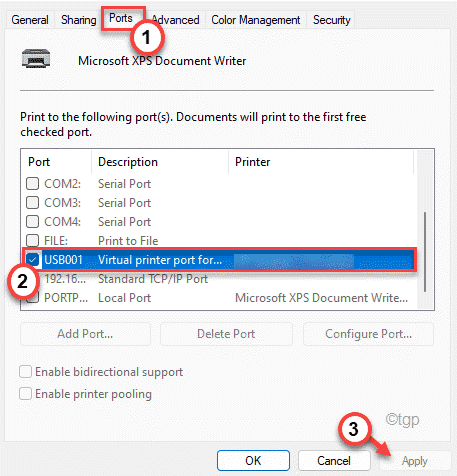Go to the Security tab
The height and width of the screenshot is (476, 457).
point(332,20)
